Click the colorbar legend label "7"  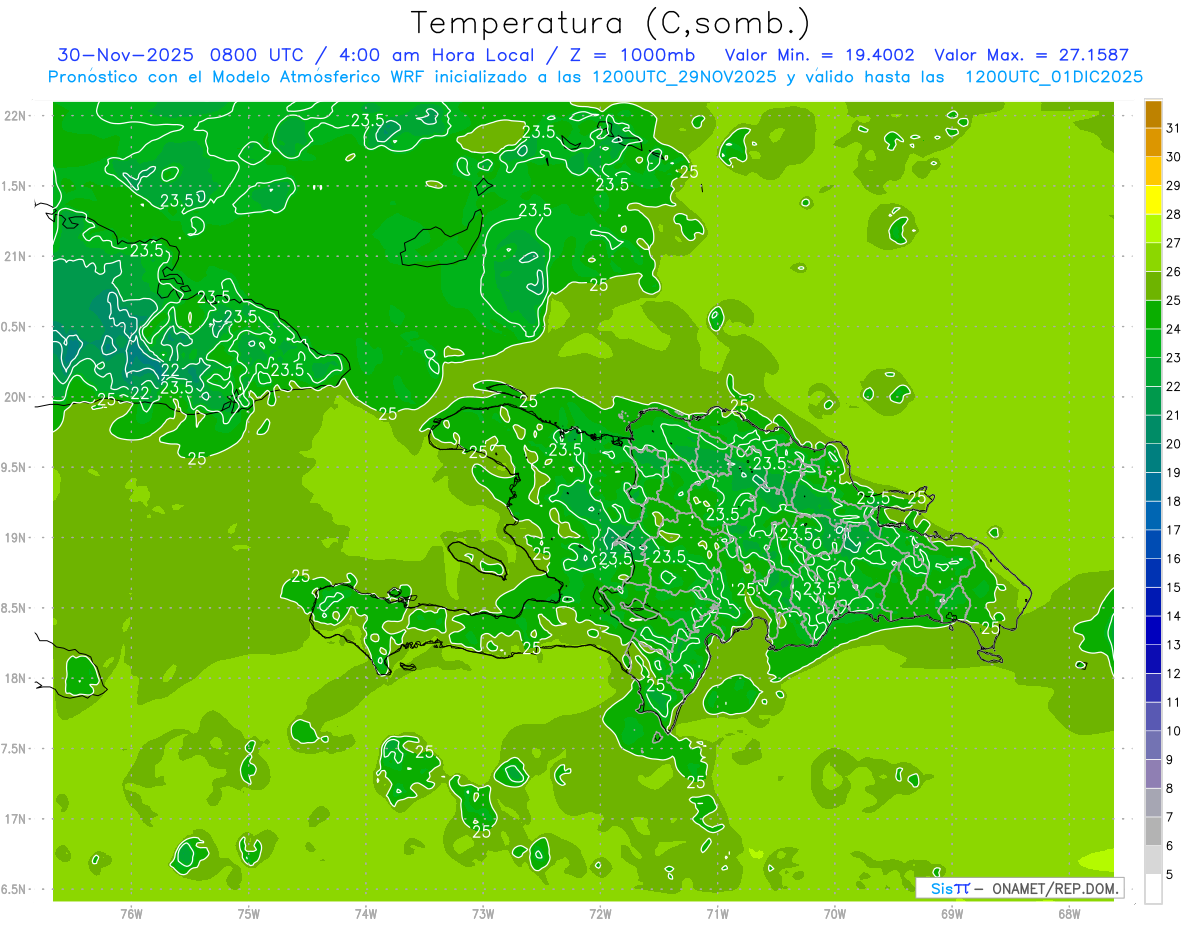pyautogui.click(x=1169, y=817)
